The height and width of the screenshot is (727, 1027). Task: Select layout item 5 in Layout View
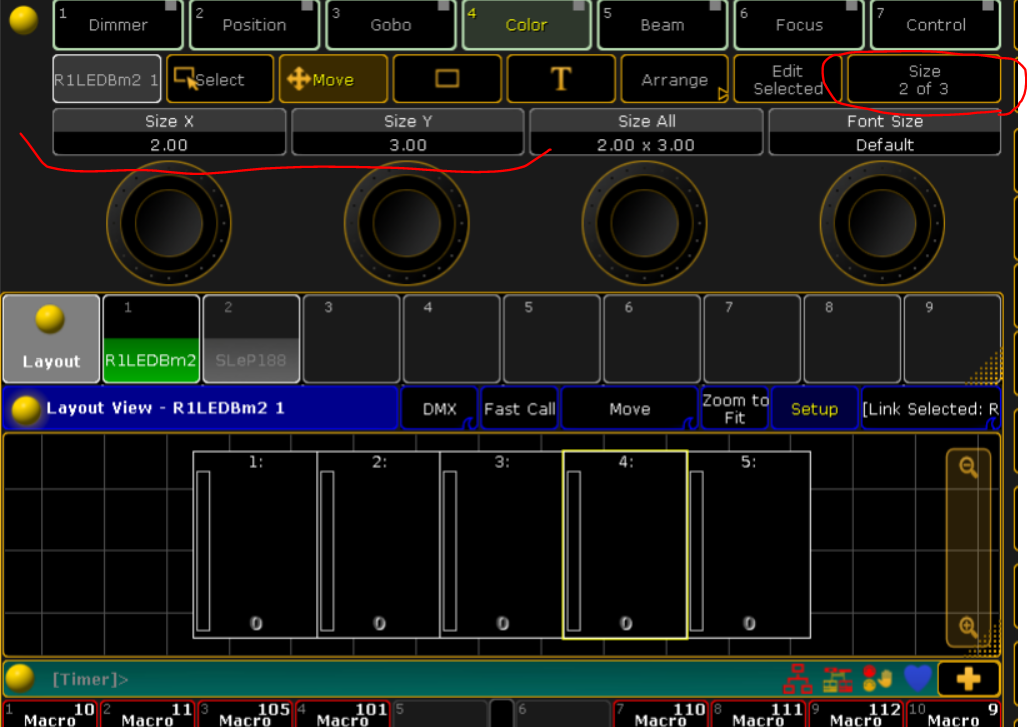(x=749, y=544)
